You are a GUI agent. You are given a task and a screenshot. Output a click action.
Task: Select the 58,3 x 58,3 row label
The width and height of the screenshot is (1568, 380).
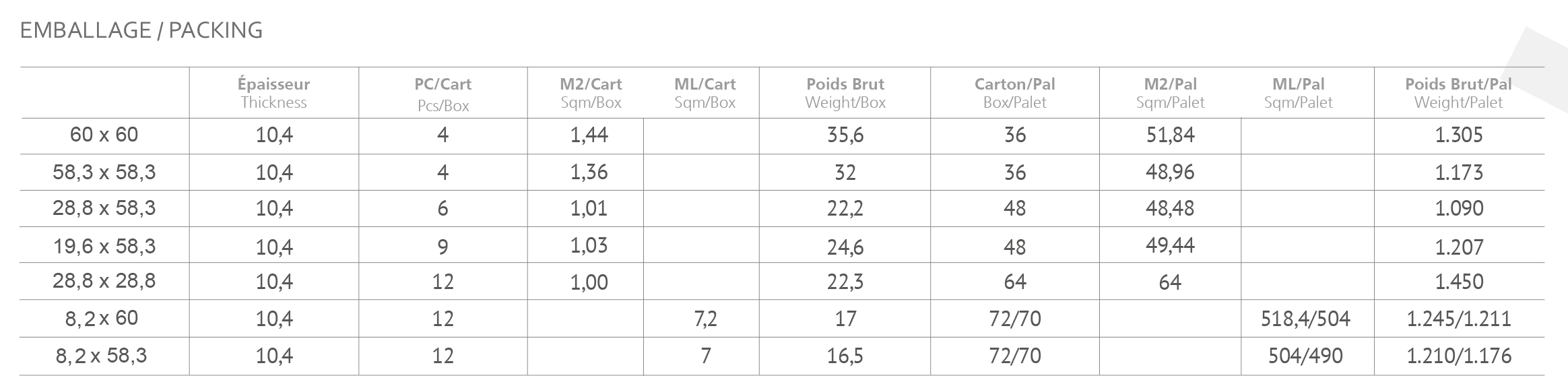(104, 172)
